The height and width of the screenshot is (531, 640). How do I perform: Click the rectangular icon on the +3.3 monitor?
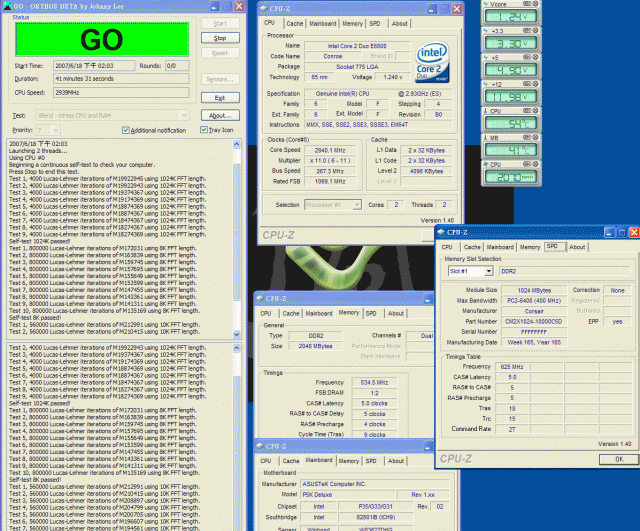click(x=527, y=31)
